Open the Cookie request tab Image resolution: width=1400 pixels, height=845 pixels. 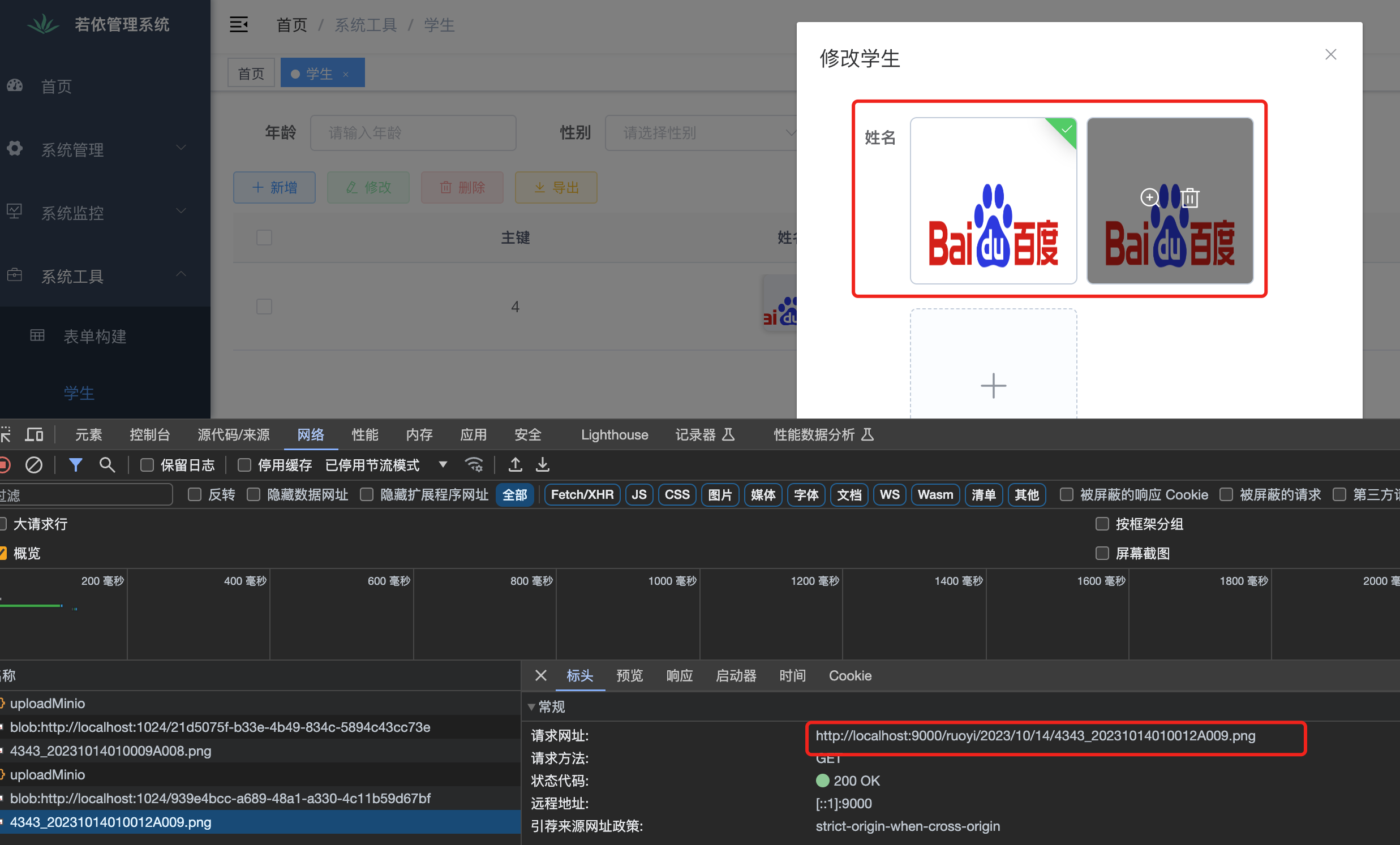pyautogui.click(x=850, y=676)
